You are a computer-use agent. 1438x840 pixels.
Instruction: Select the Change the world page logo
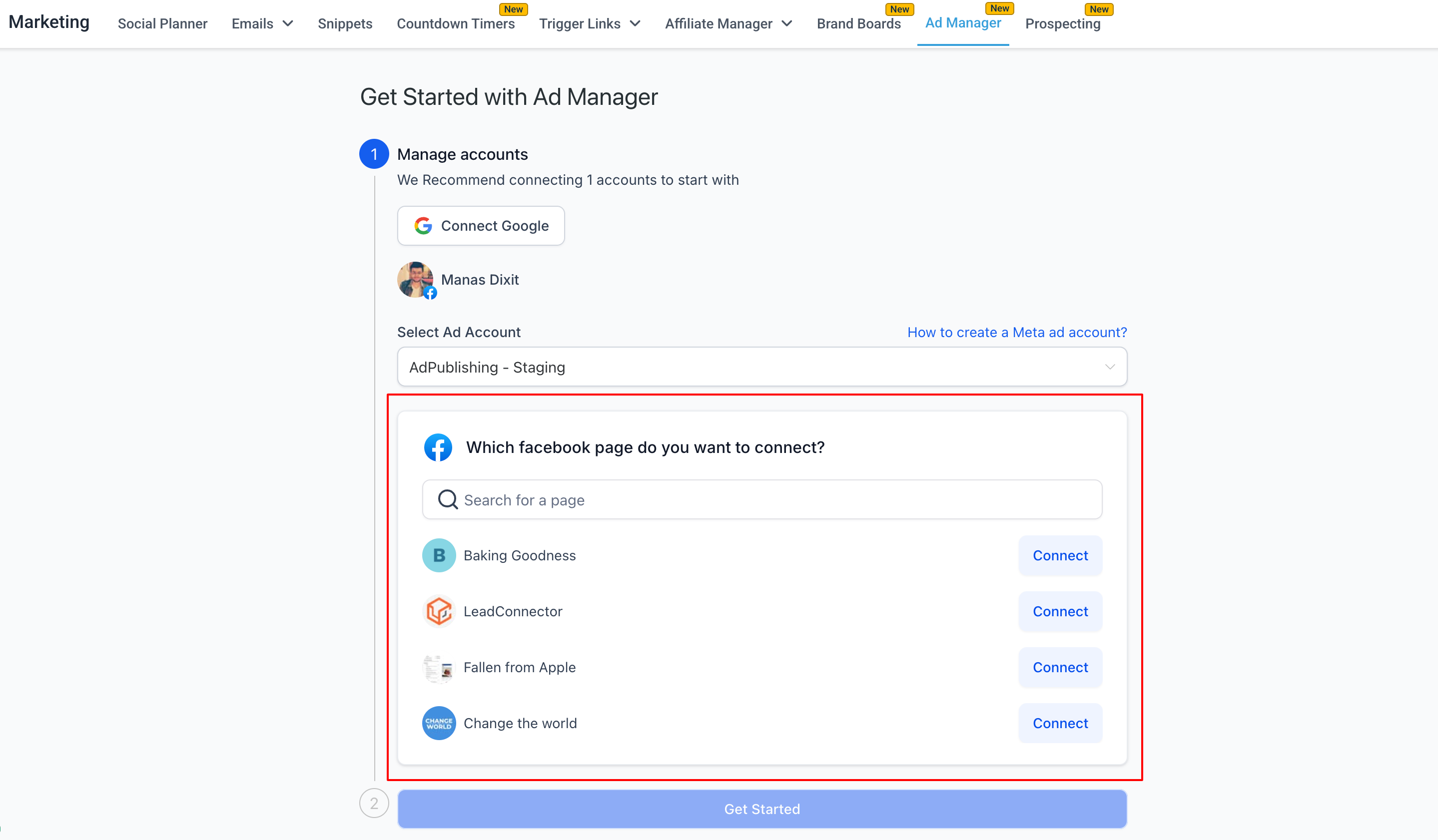[x=439, y=723]
